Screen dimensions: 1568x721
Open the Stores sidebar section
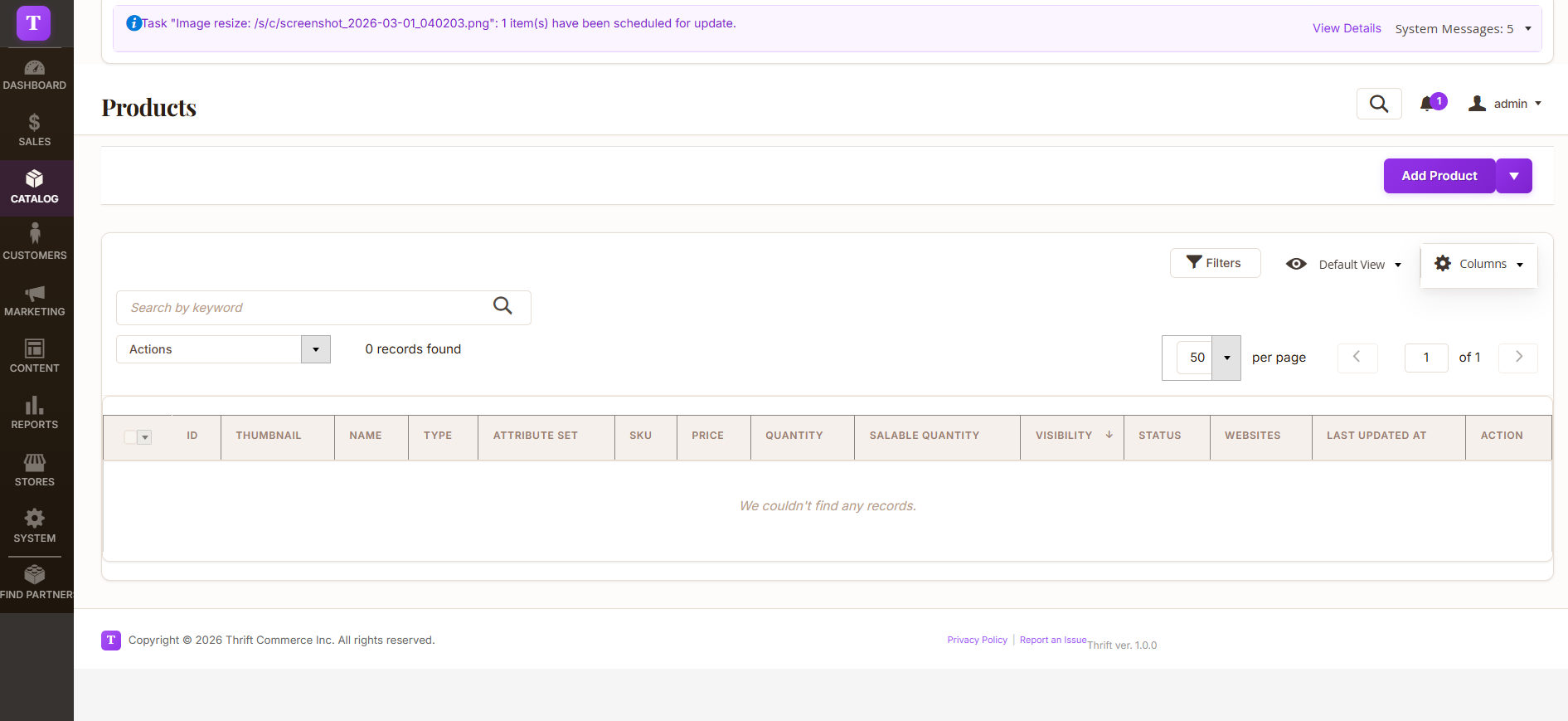pyautogui.click(x=35, y=470)
